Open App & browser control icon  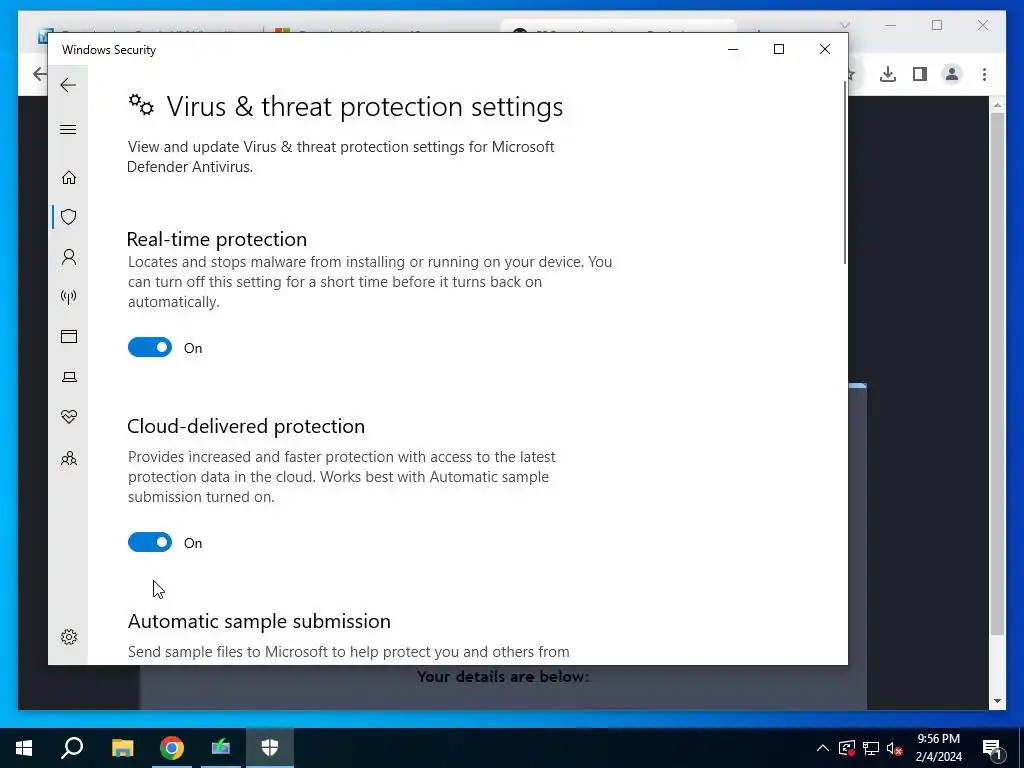pos(69,336)
